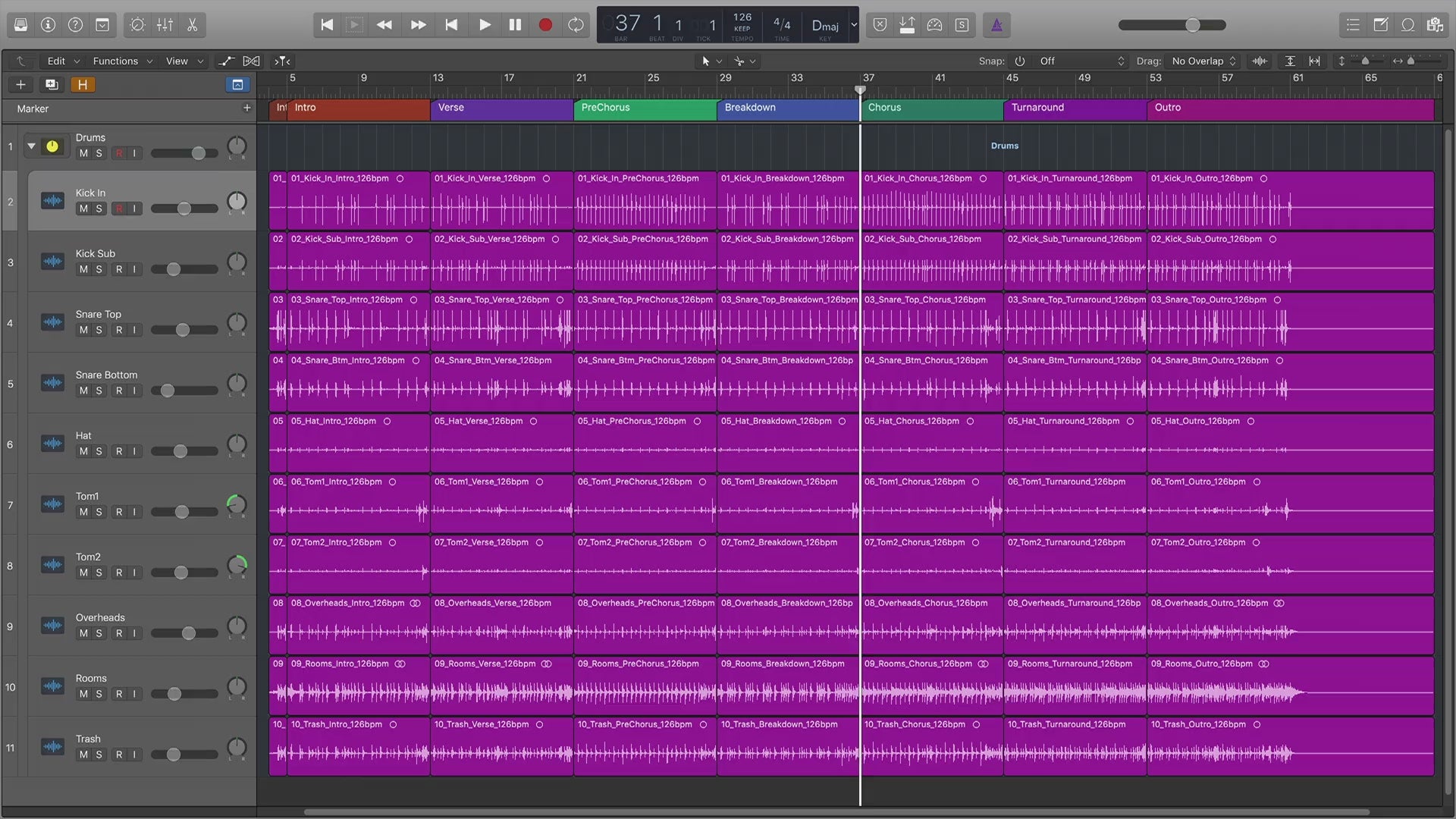1456x819 pixels.
Task: Click the Fast Forward transport button
Action: click(418, 25)
